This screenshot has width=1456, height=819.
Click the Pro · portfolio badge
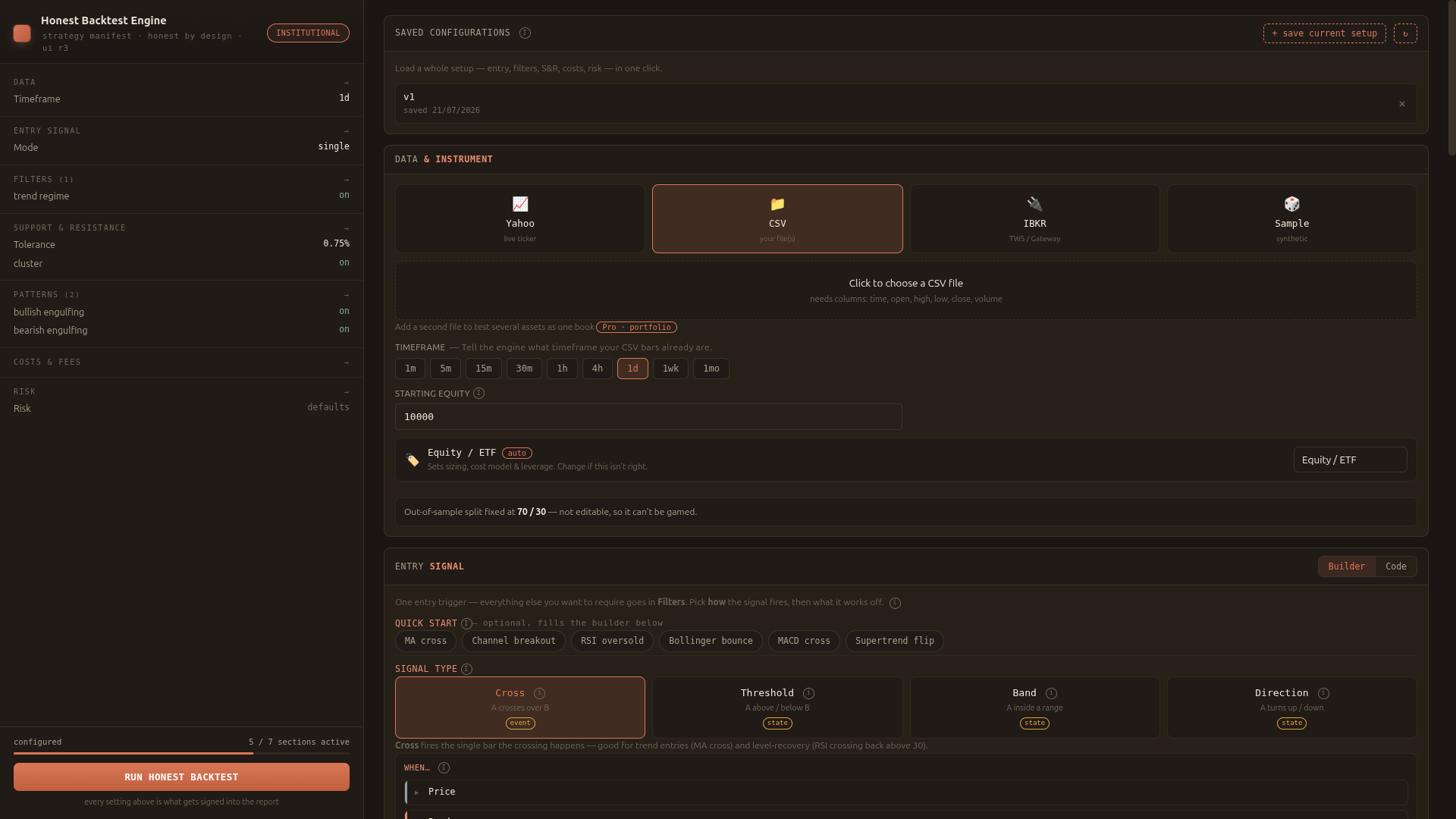pos(636,328)
